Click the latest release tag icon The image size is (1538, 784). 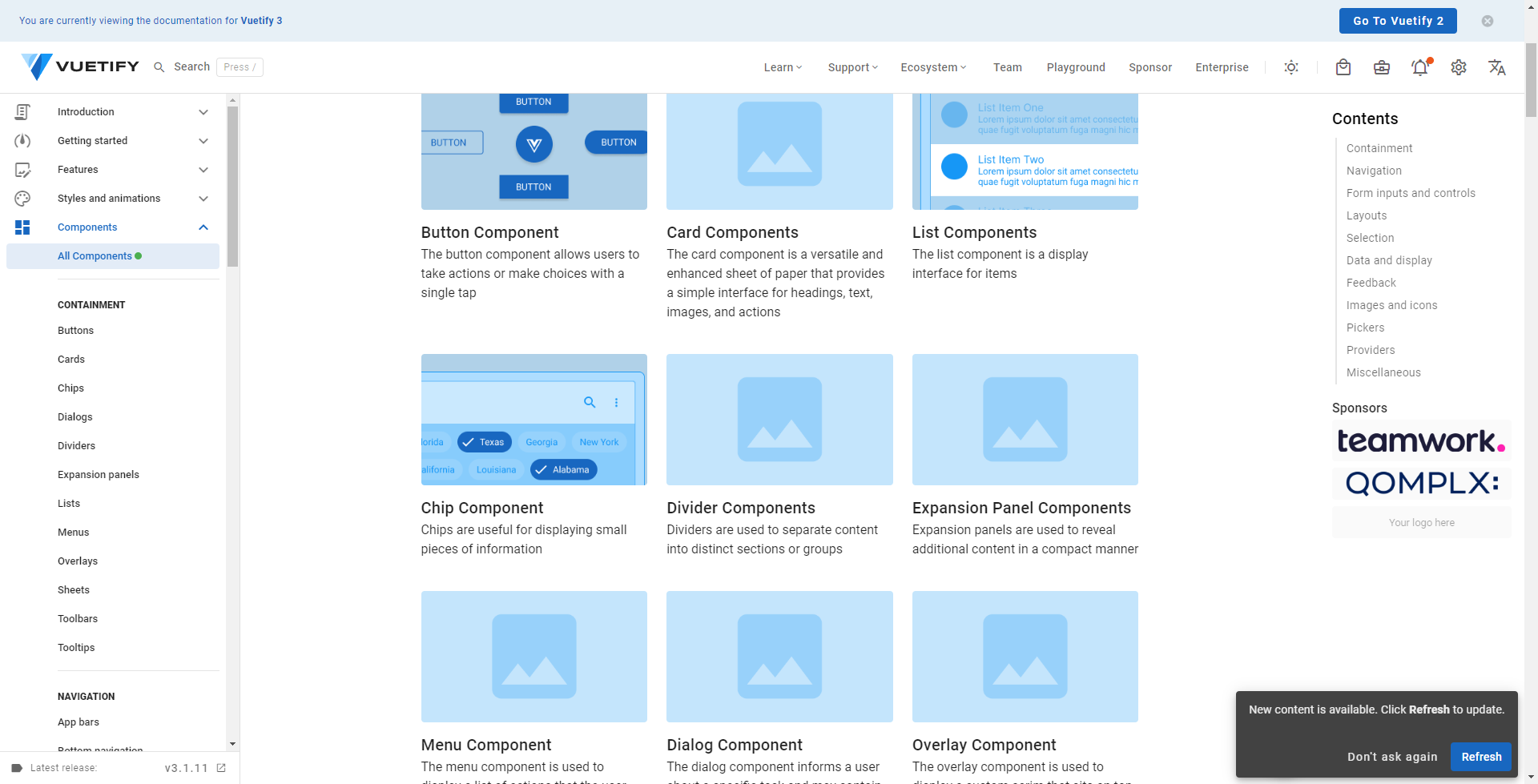(x=17, y=768)
